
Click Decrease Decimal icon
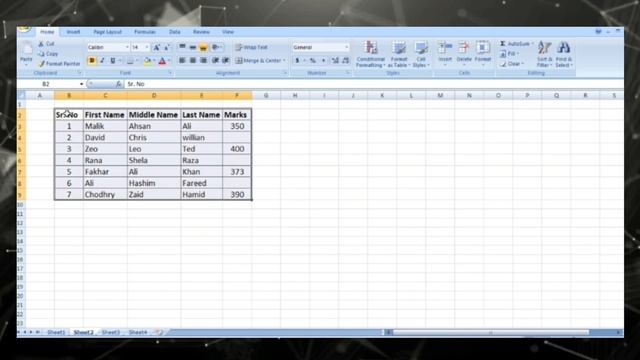tap(346, 60)
